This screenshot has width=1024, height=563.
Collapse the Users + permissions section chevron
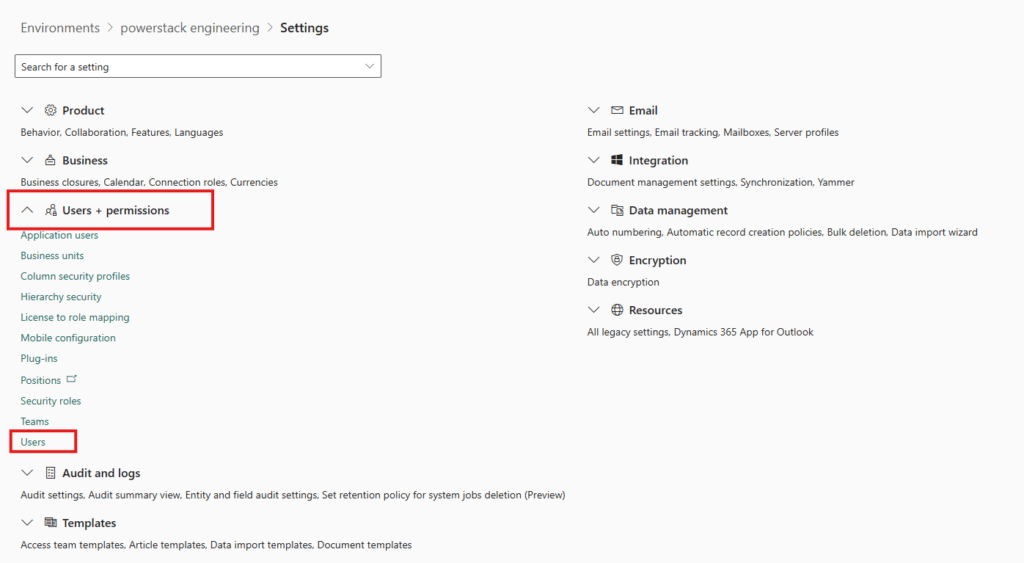(x=27, y=210)
